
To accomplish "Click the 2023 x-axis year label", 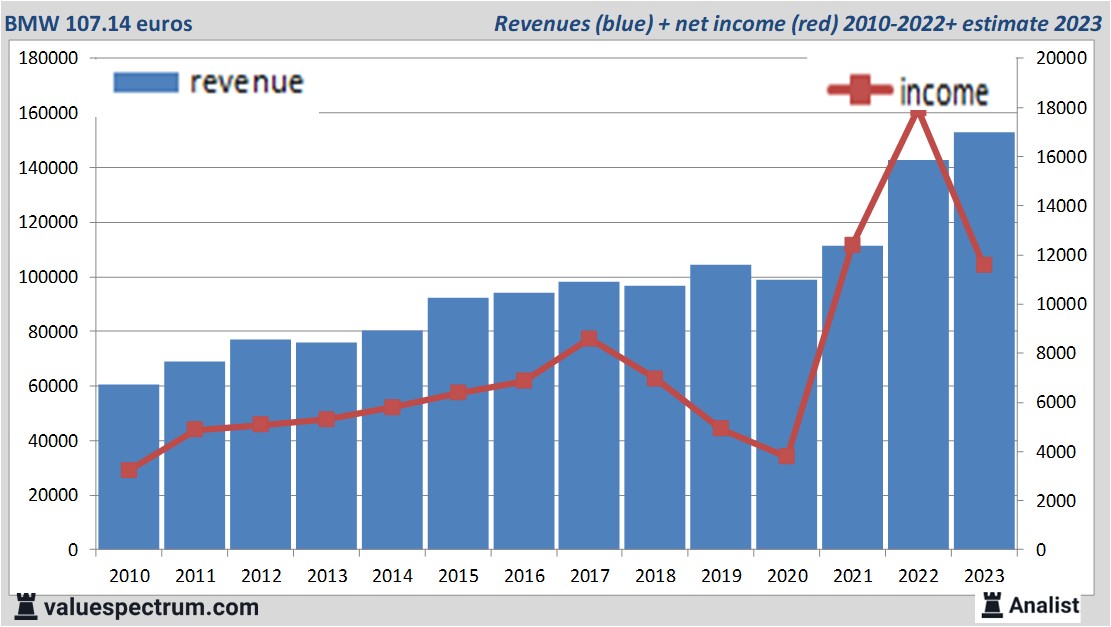I will (x=985, y=575).
